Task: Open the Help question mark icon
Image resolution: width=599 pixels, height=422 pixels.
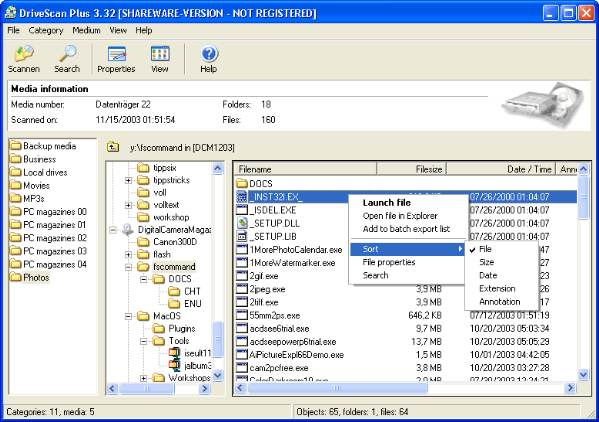Action: click(209, 54)
